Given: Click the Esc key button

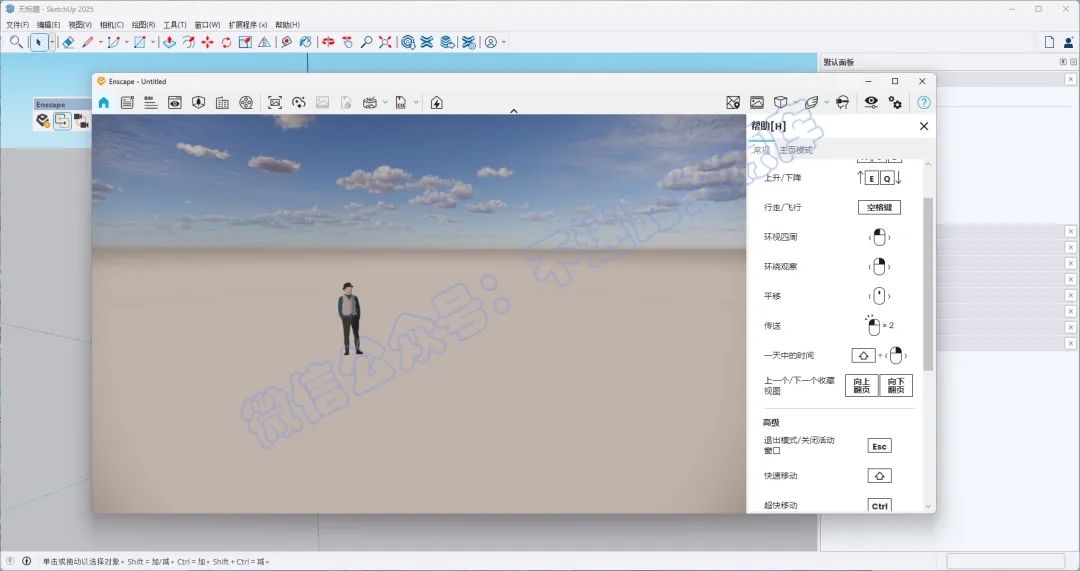Looking at the screenshot, I should click(879, 446).
